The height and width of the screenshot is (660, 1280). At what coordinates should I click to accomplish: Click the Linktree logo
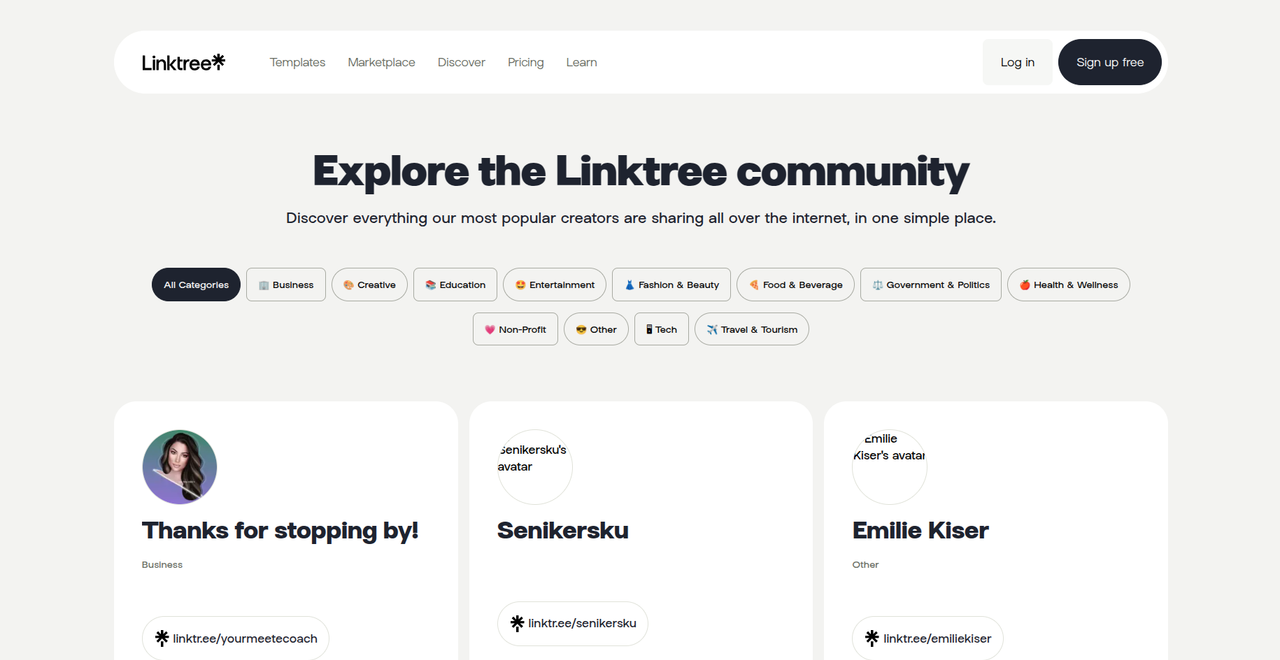(184, 62)
